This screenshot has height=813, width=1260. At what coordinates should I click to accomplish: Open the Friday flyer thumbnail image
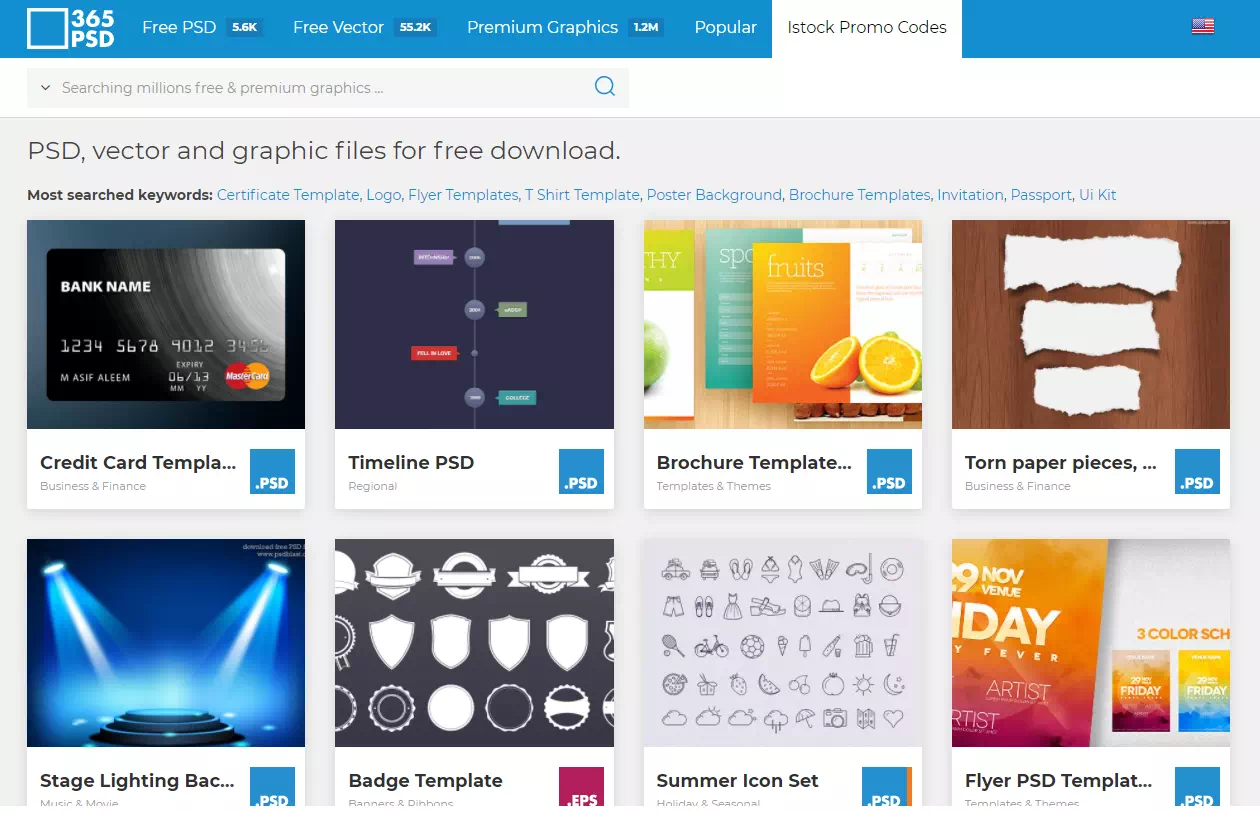coord(1091,643)
